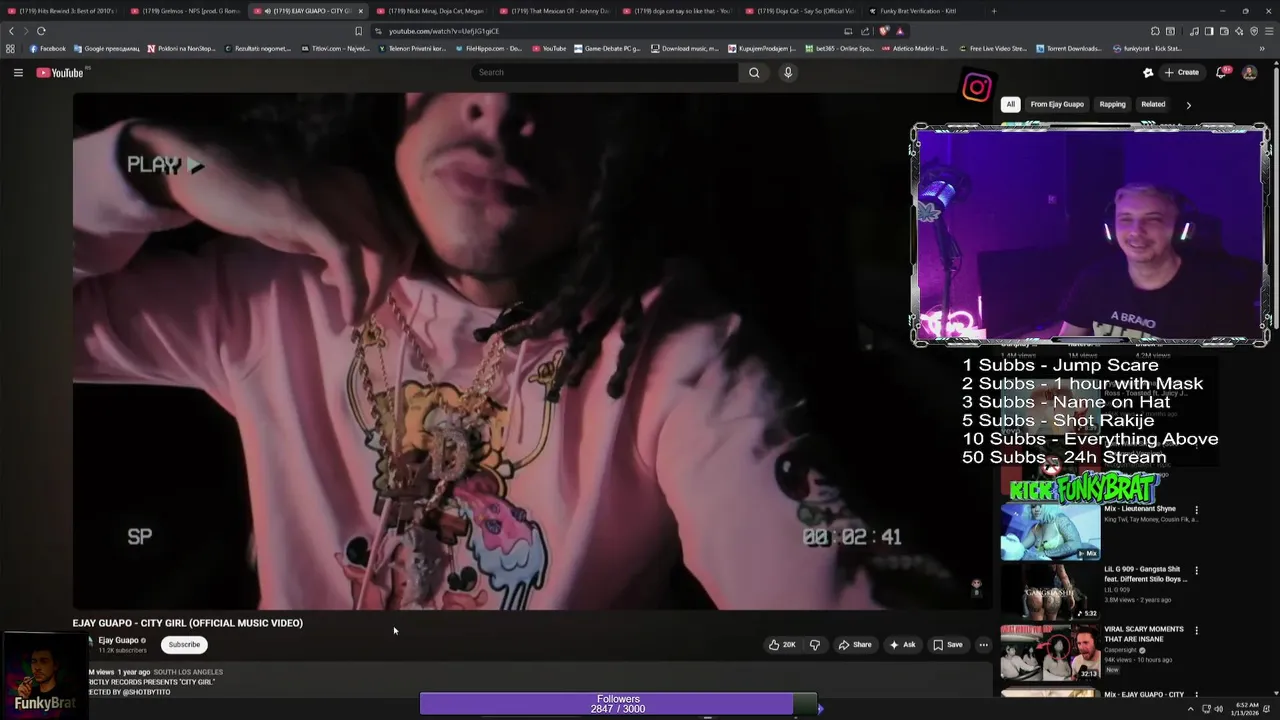The image size is (1280, 720).
Task: Click the volume icon in system tray
Action: (x=1218, y=708)
